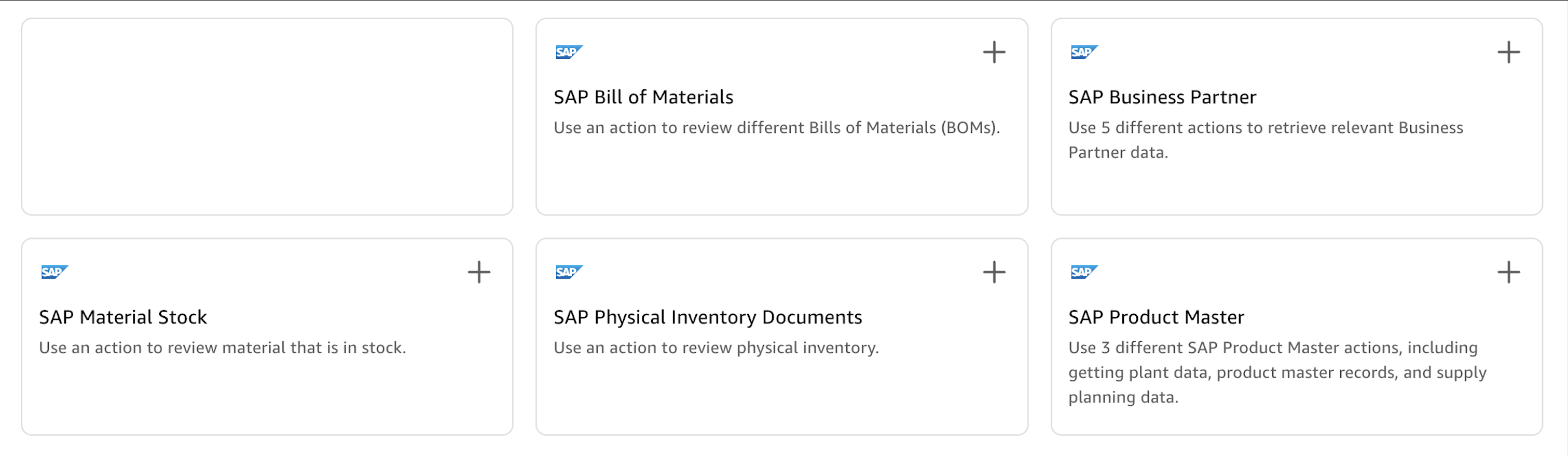Add the SAP Business Partner plugin
This screenshot has width=1568, height=456.
[x=1508, y=52]
